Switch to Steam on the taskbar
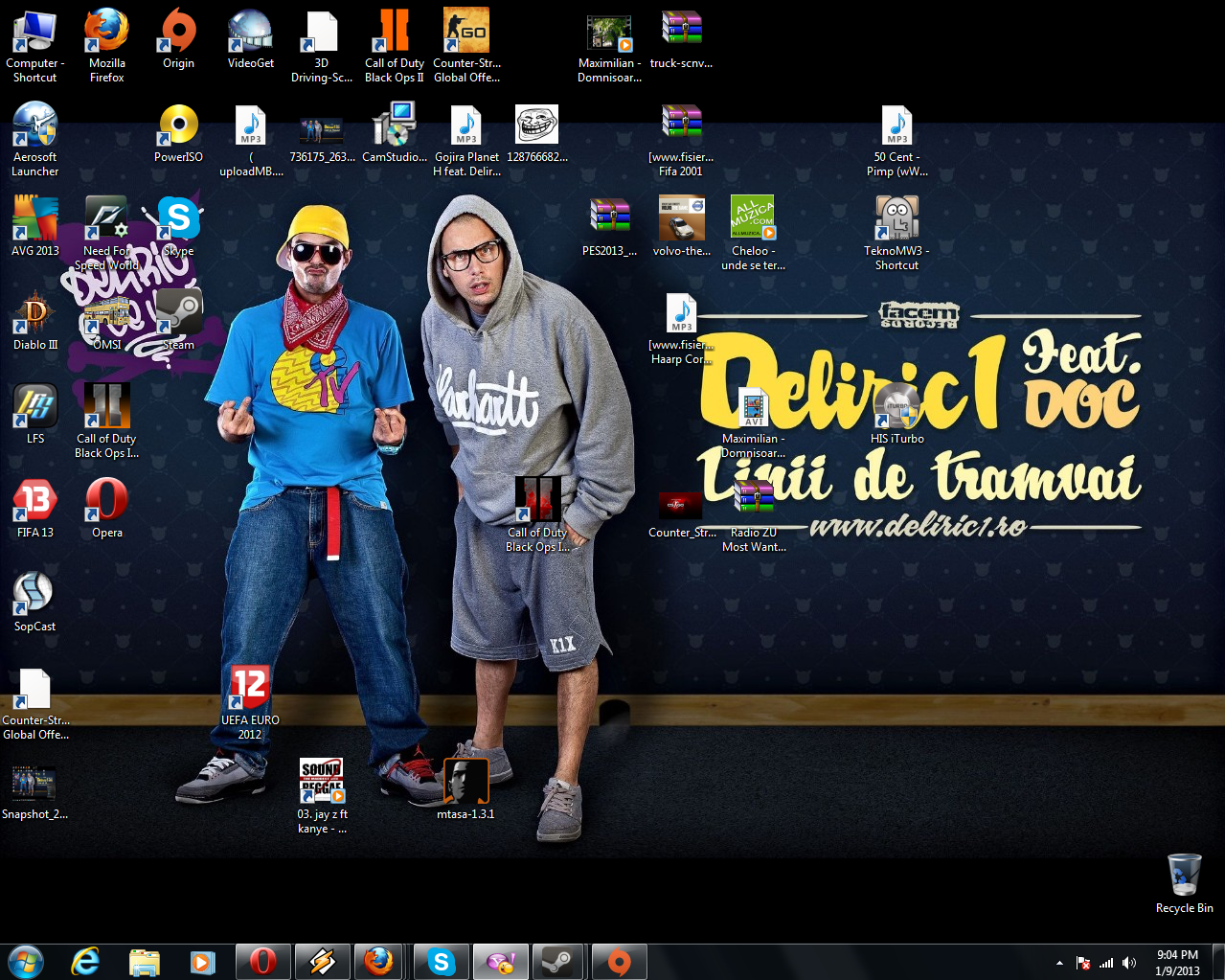This screenshot has height=980, width=1225. point(559,962)
